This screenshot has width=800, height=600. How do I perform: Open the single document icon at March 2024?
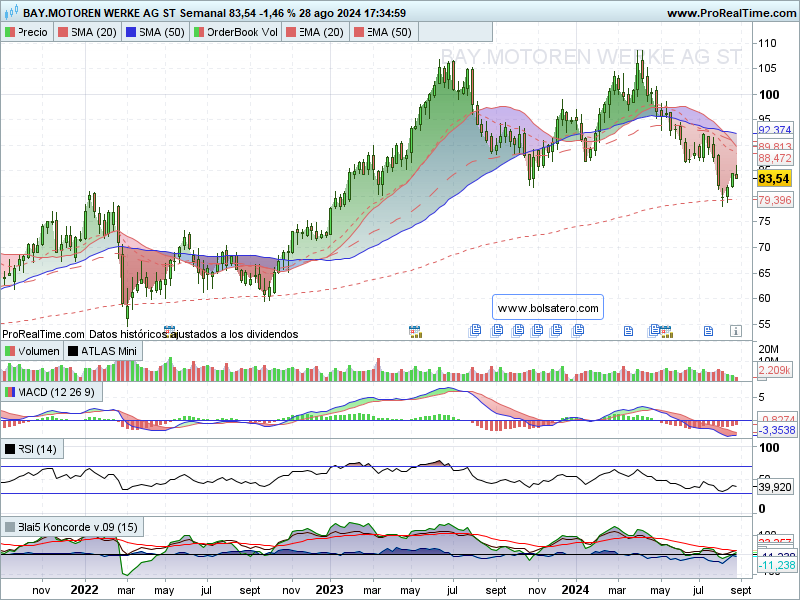tap(629, 331)
